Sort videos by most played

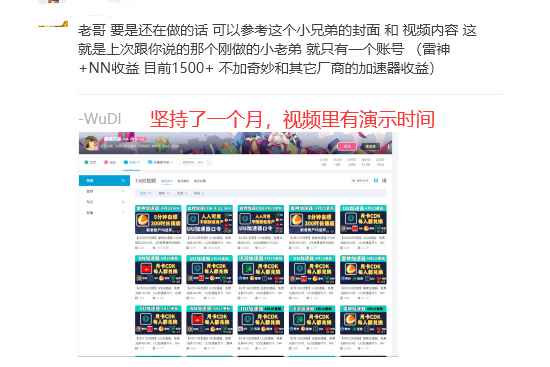coord(183,181)
